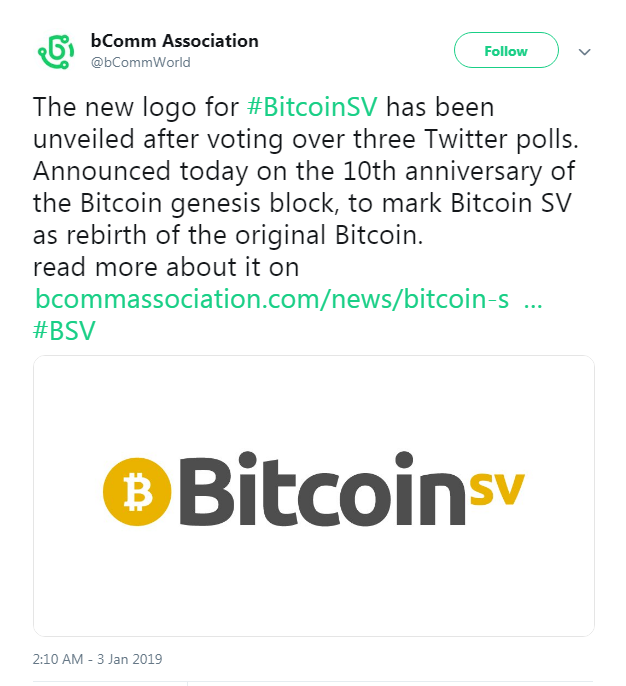Visit the bcommassociation.com news link
Viewport: 626px width, 686px height.
272,299
